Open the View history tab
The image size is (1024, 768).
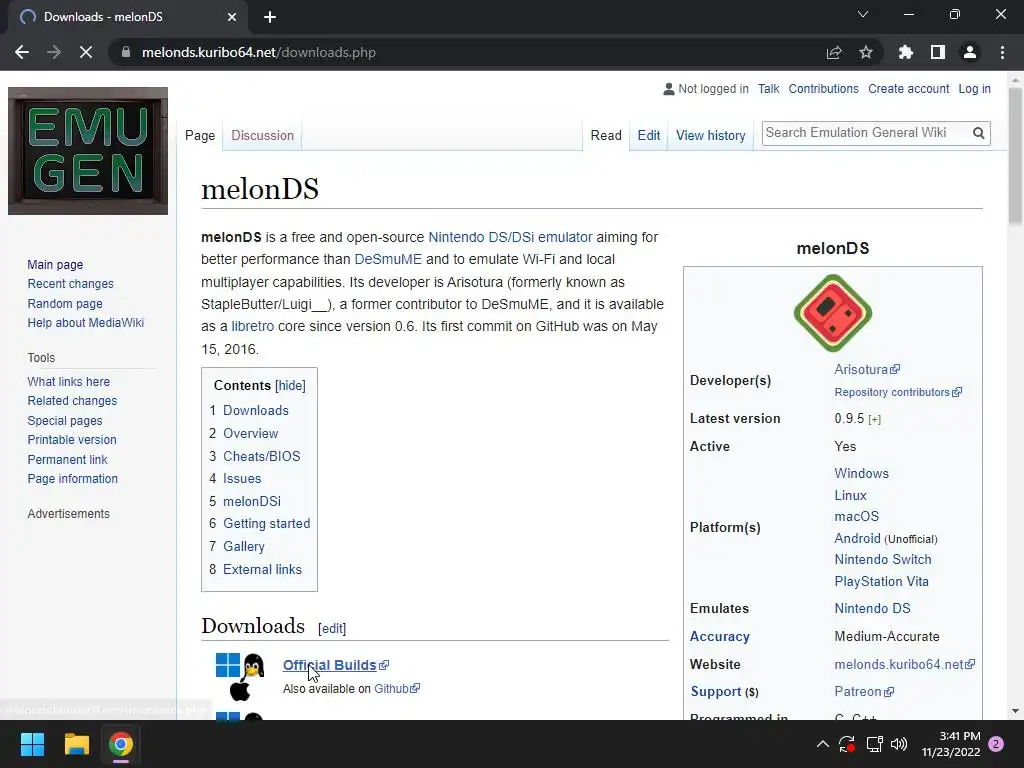711,135
